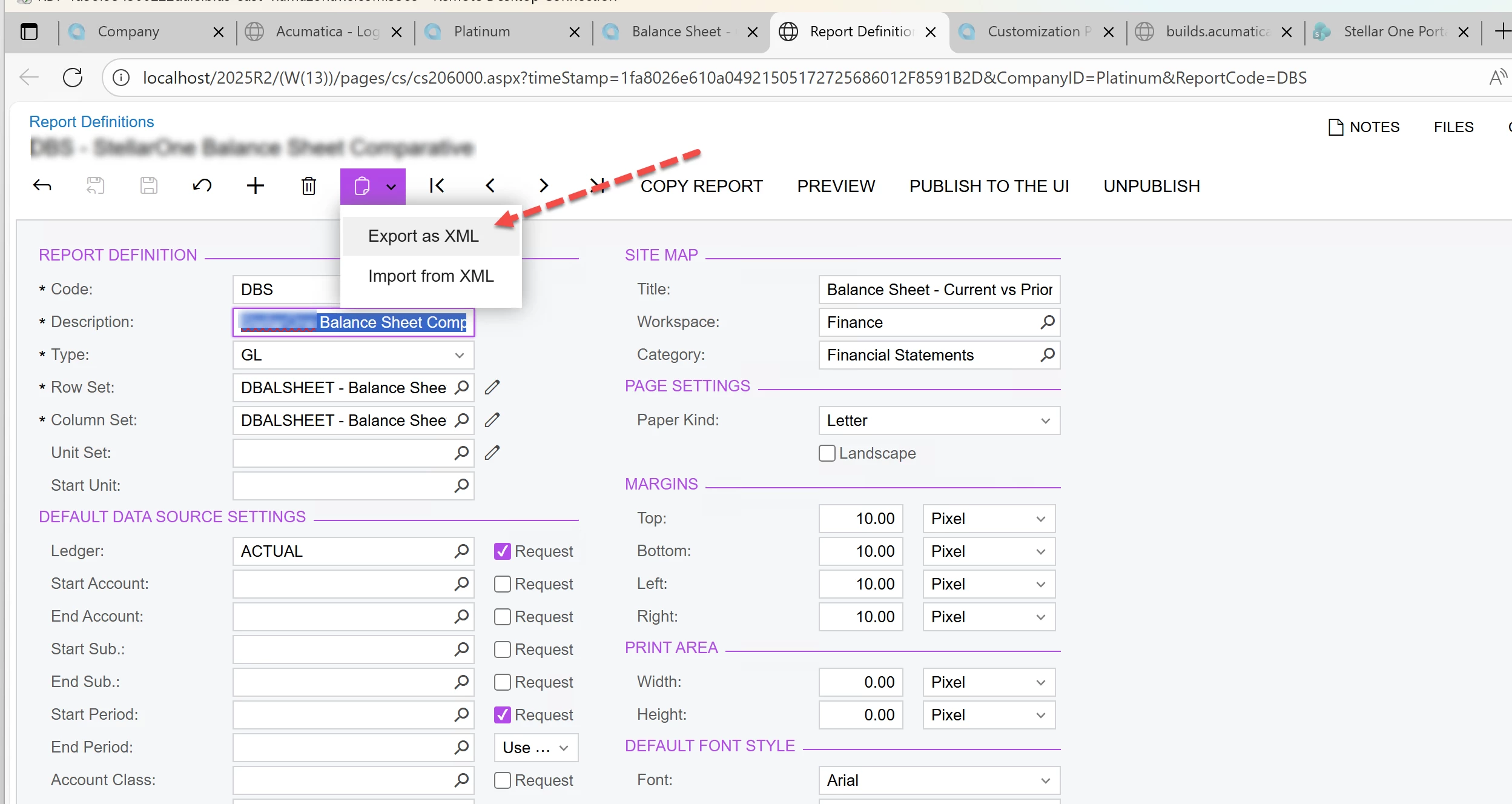
Task: Open Workspace Finance lookup magnifier
Action: coord(1047,322)
